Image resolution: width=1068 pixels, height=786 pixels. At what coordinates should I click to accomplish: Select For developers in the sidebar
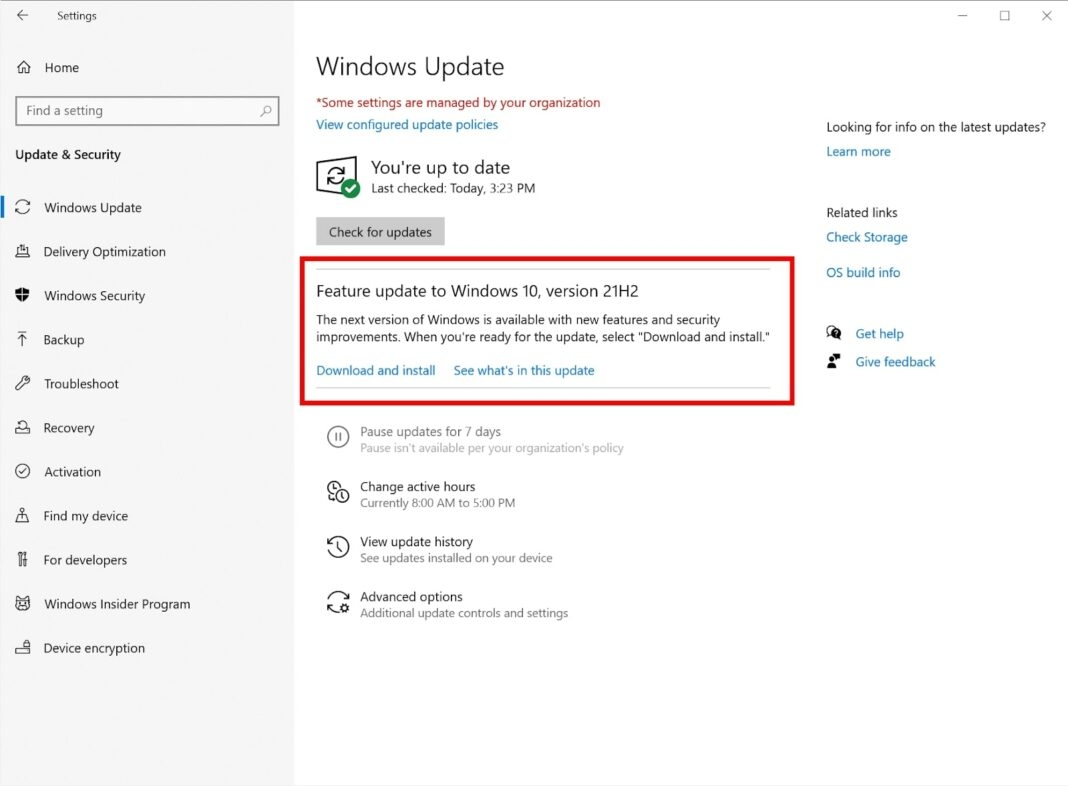[23, 559]
